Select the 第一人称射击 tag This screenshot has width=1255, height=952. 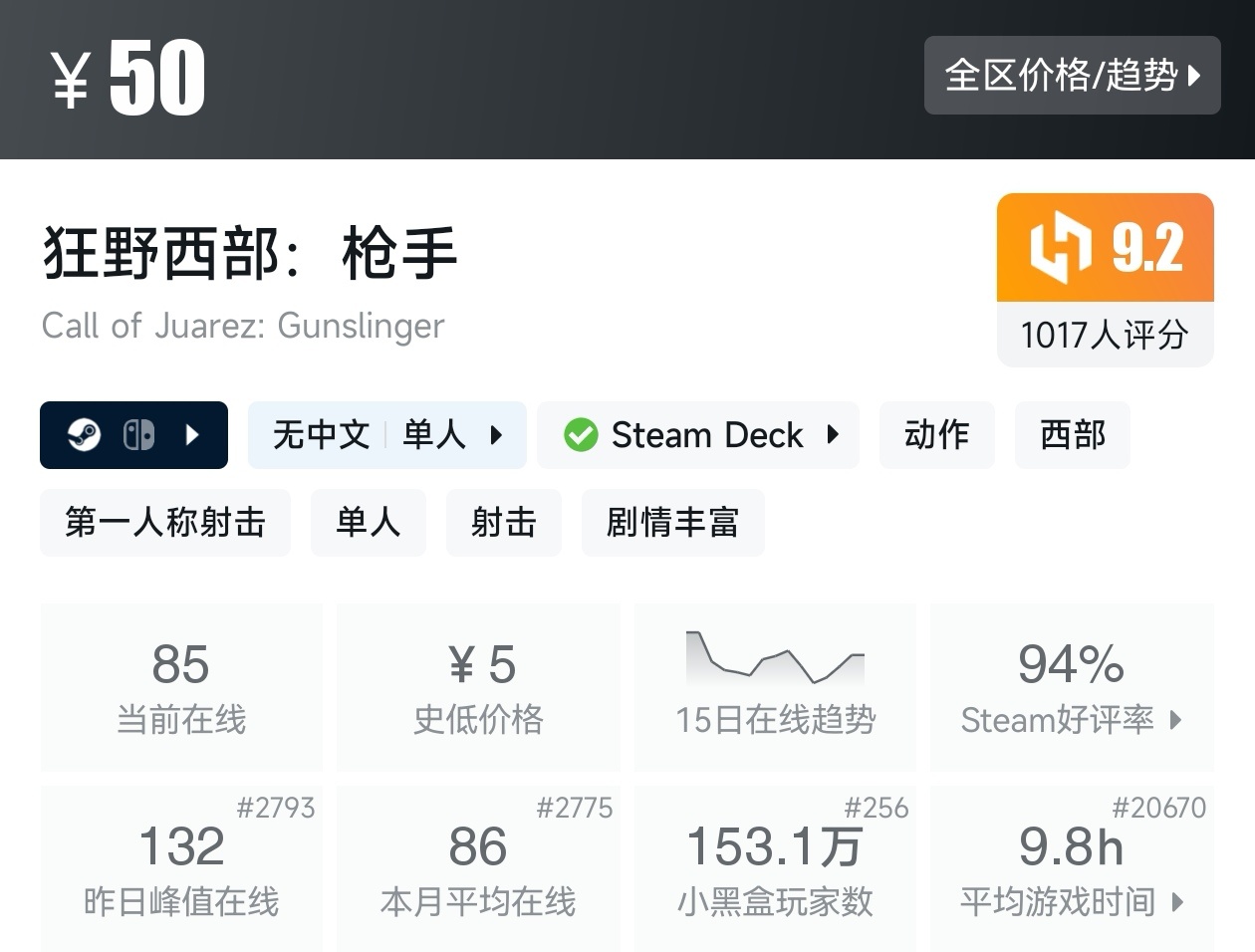coord(165,523)
